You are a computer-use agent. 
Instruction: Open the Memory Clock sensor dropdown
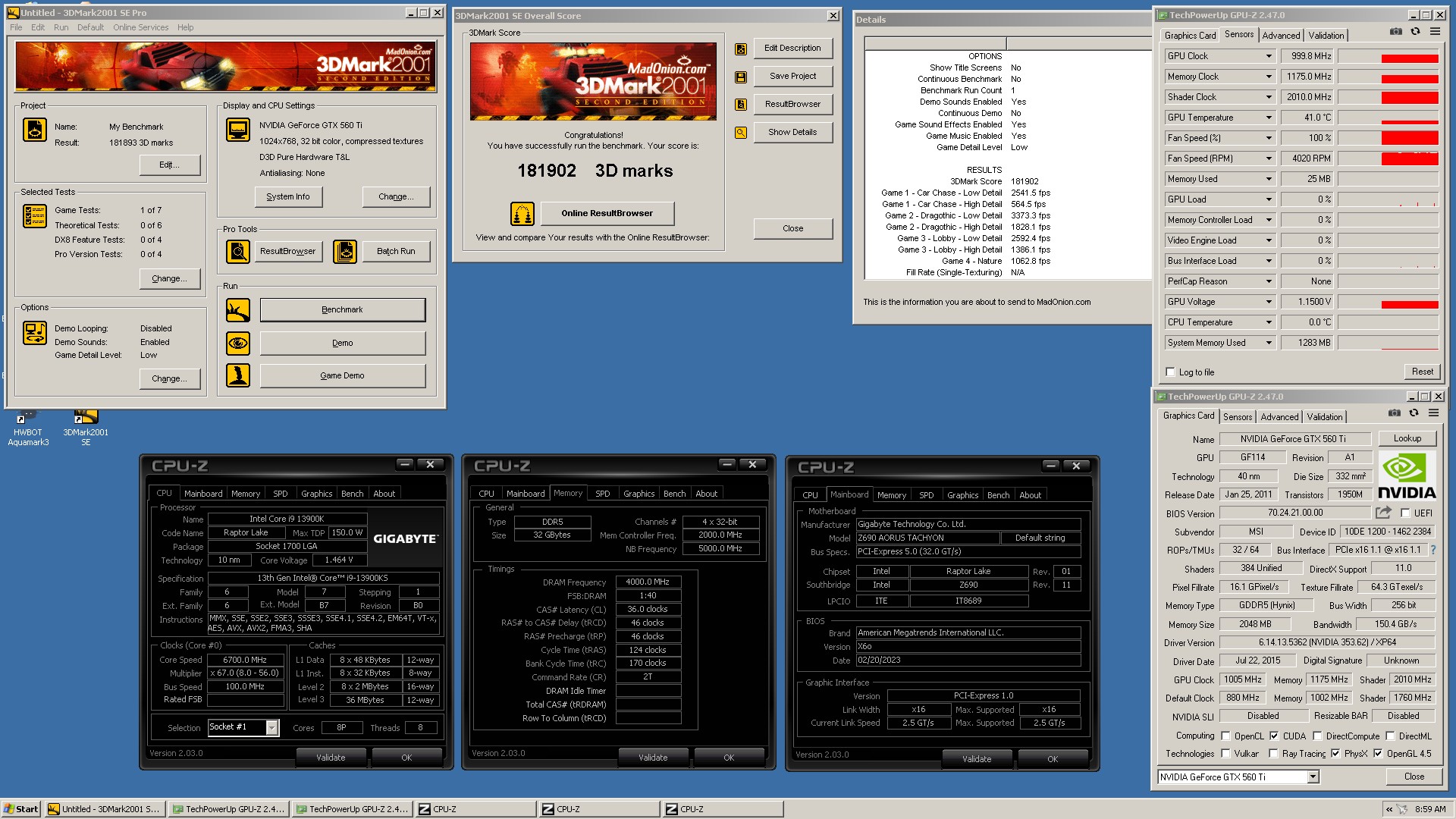pos(1269,77)
